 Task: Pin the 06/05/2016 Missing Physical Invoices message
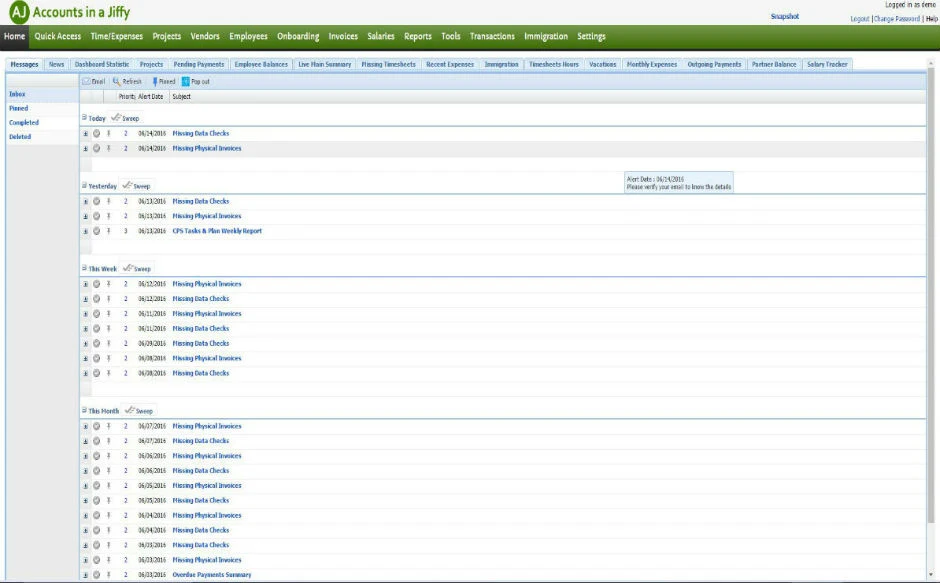pos(109,486)
